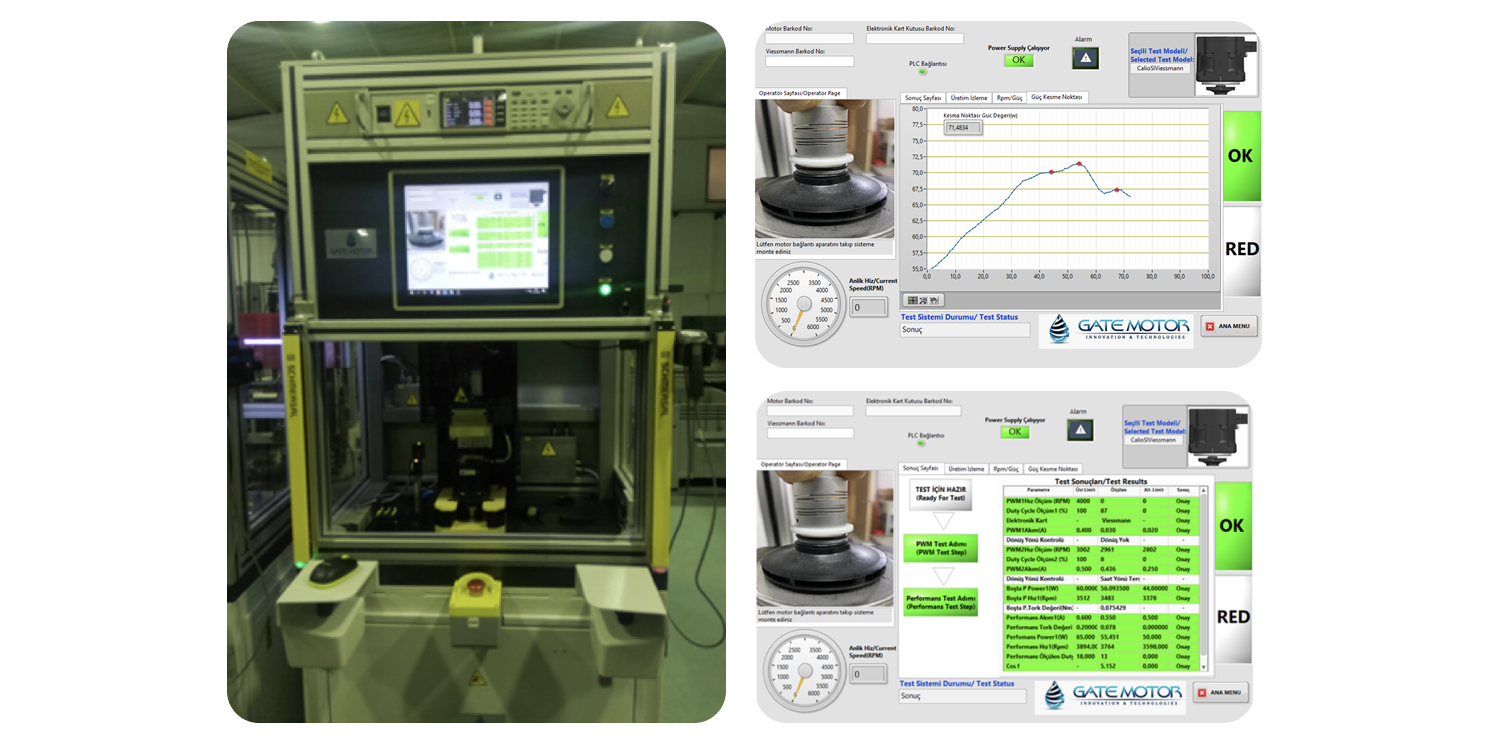This screenshot has width=1491, height=744.
Task: Click the Gate Motor logo beside the graph
Action: (1116, 331)
